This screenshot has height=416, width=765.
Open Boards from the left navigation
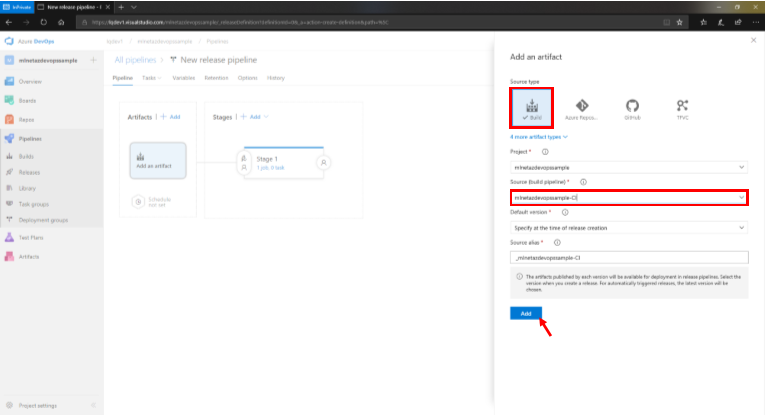click(30, 99)
